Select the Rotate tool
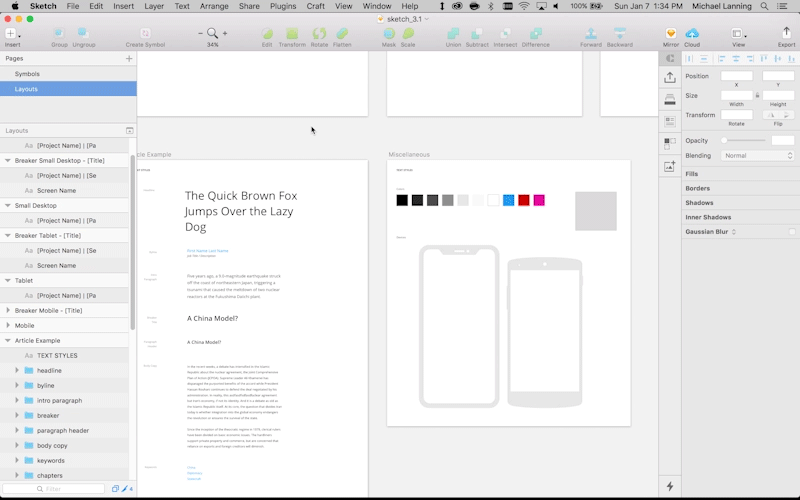Screen dimensions: 800x500 coord(319,34)
